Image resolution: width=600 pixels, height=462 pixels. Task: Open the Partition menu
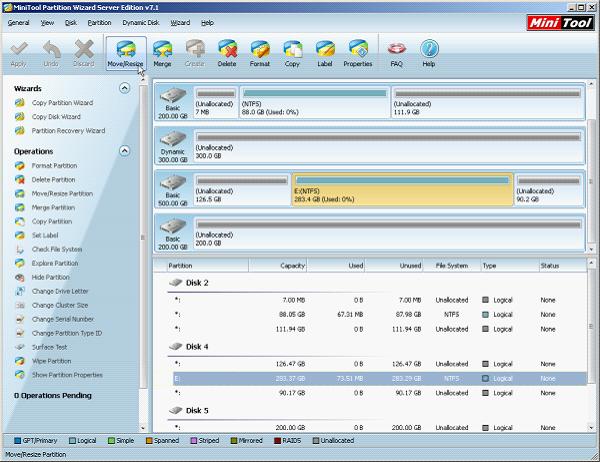pos(99,23)
